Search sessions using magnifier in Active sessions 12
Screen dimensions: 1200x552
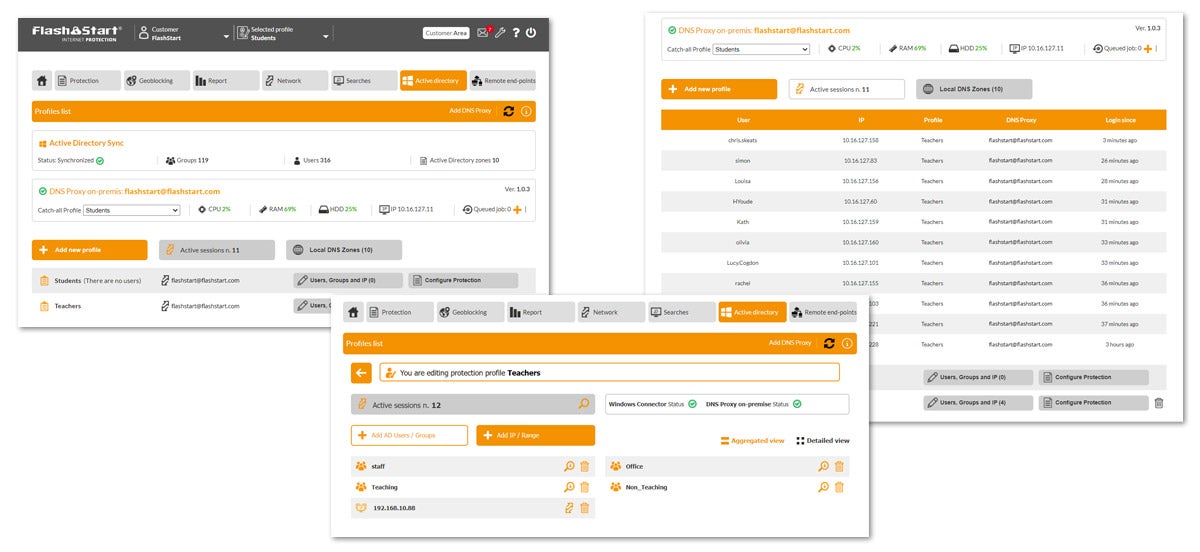(583, 405)
